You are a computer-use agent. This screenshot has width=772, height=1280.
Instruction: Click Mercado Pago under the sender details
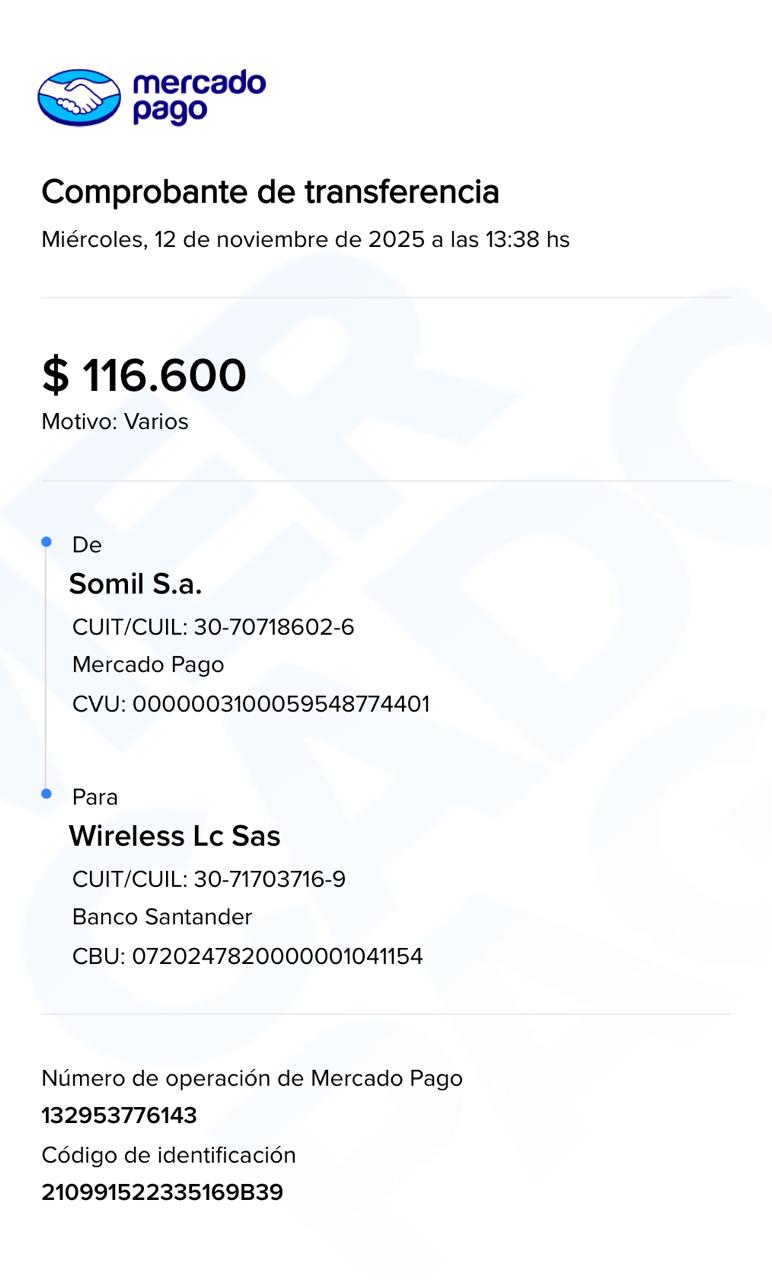coord(148,665)
